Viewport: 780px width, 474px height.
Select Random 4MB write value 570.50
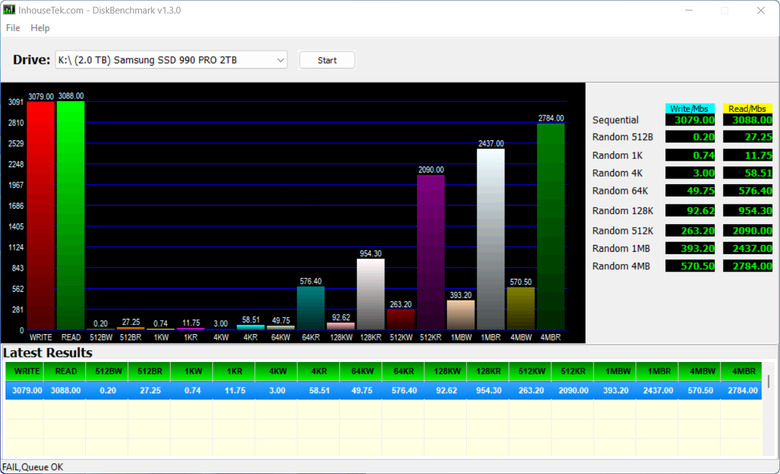click(690, 266)
